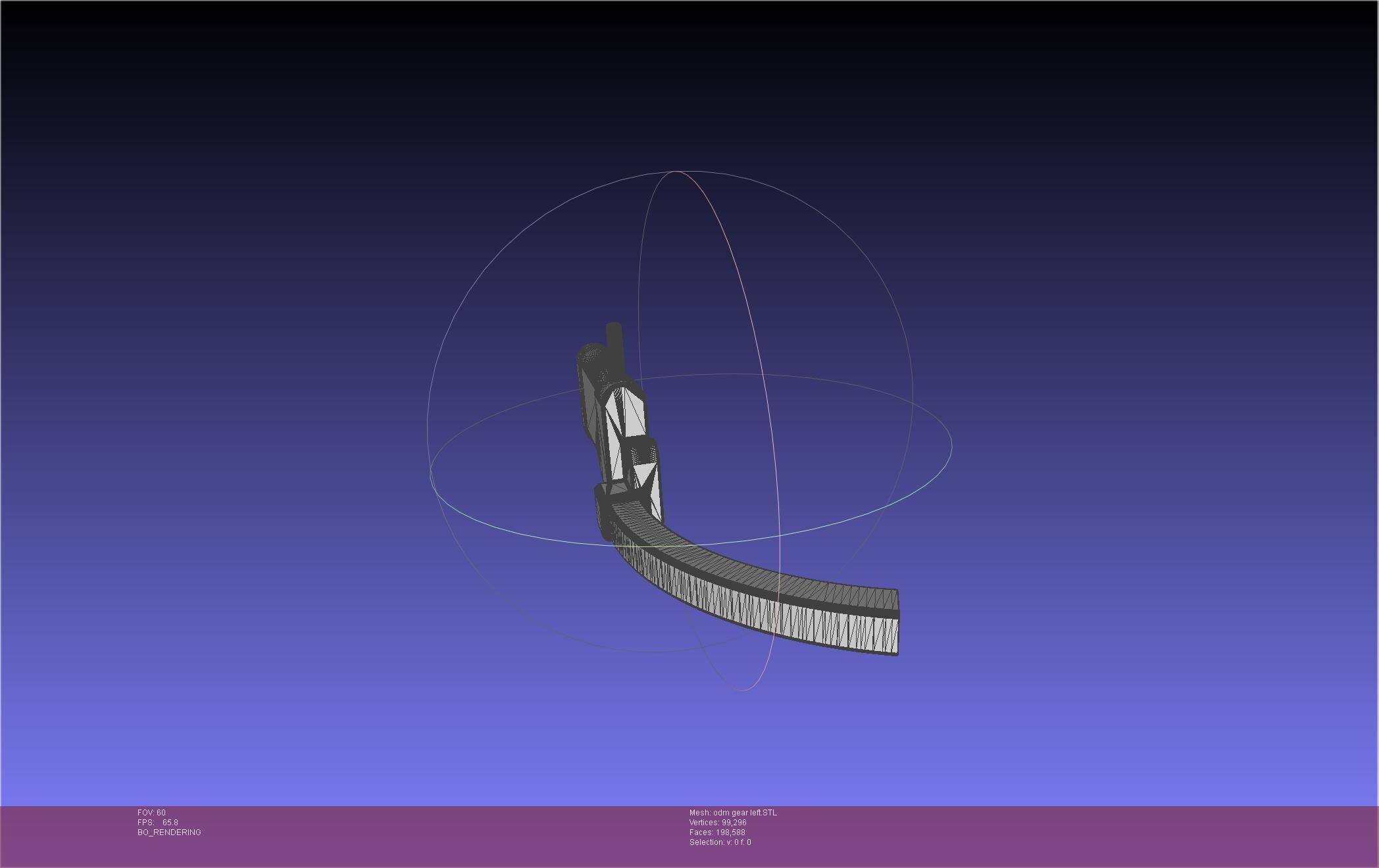Click the flat end face of the curved rack
1379x868 pixels.
tap(898, 621)
